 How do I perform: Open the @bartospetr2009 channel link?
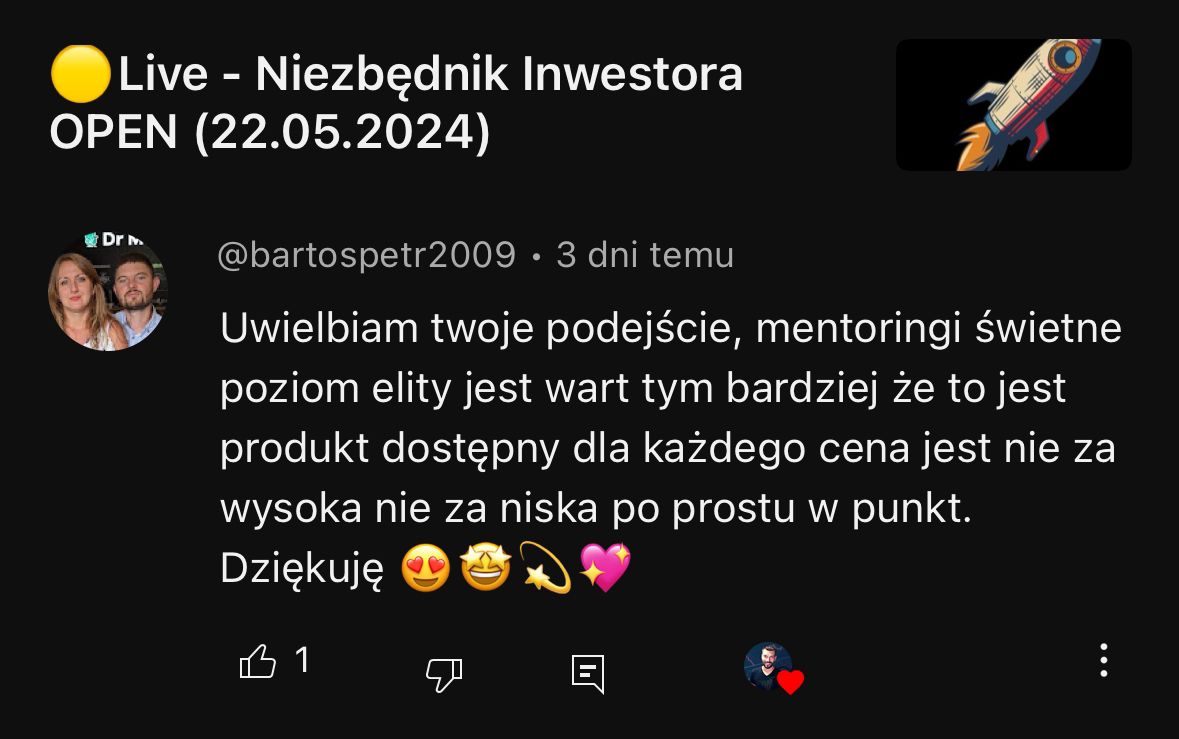(x=366, y=256)
